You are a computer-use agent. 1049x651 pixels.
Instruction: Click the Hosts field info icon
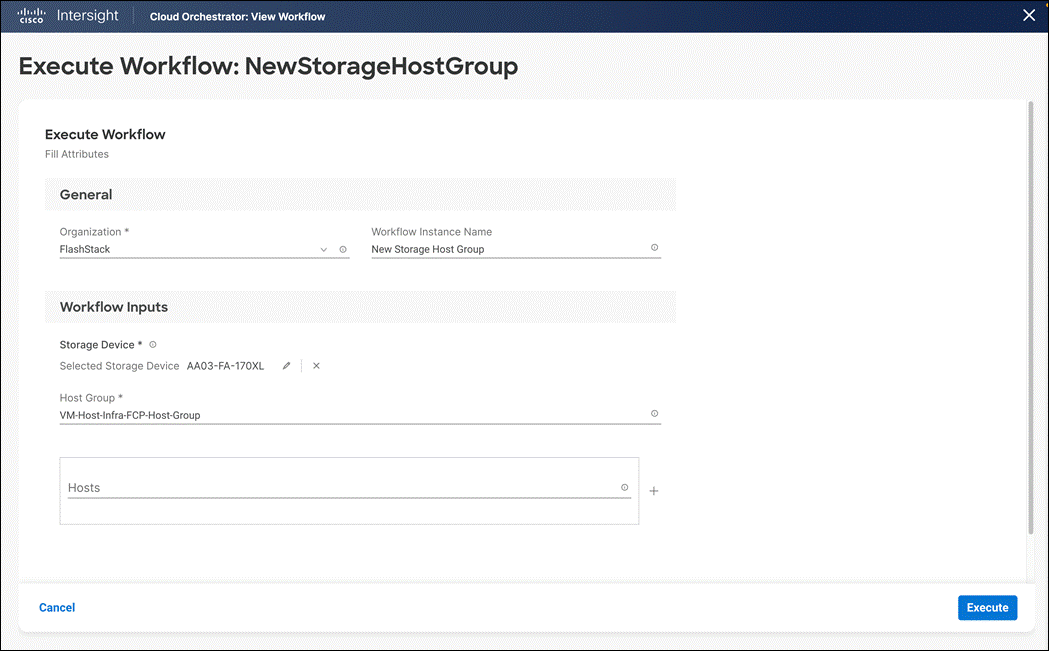(624, 487)
